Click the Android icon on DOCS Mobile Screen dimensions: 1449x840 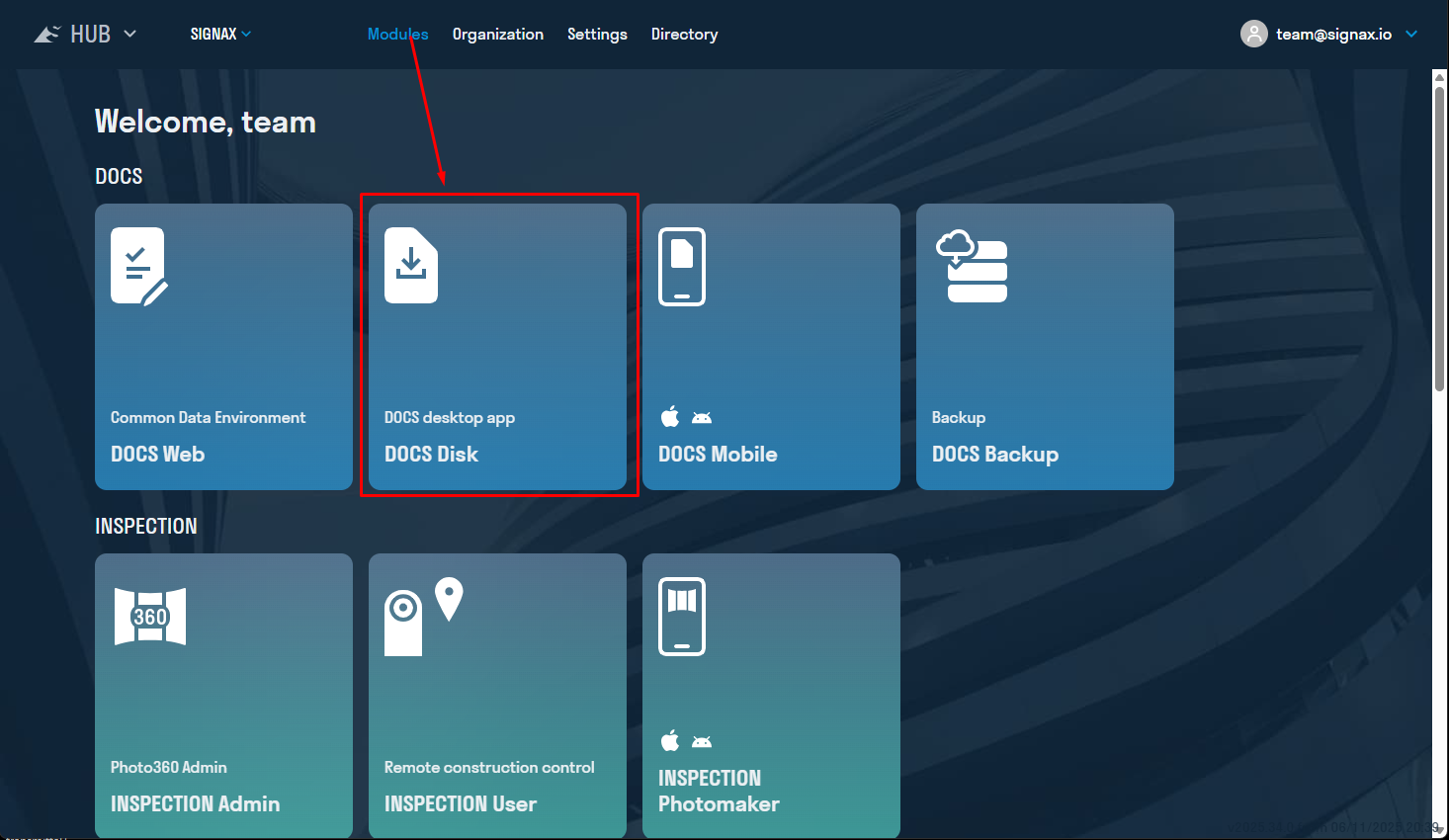[x=702, y=418]
